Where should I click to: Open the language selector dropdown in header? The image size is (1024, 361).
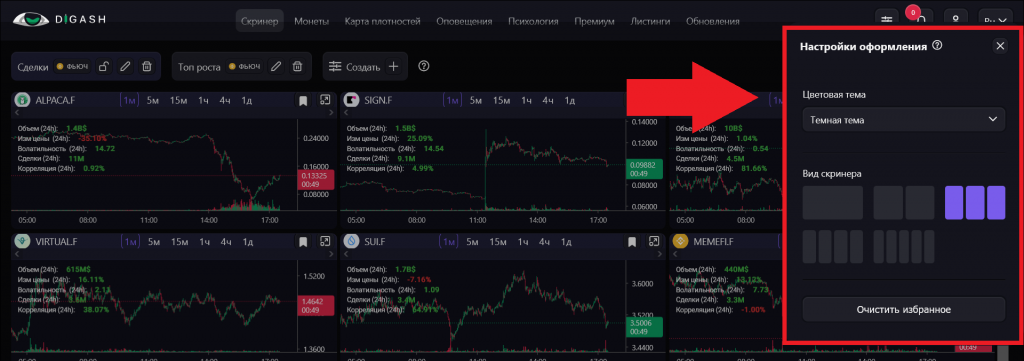[x=995, y=20]
